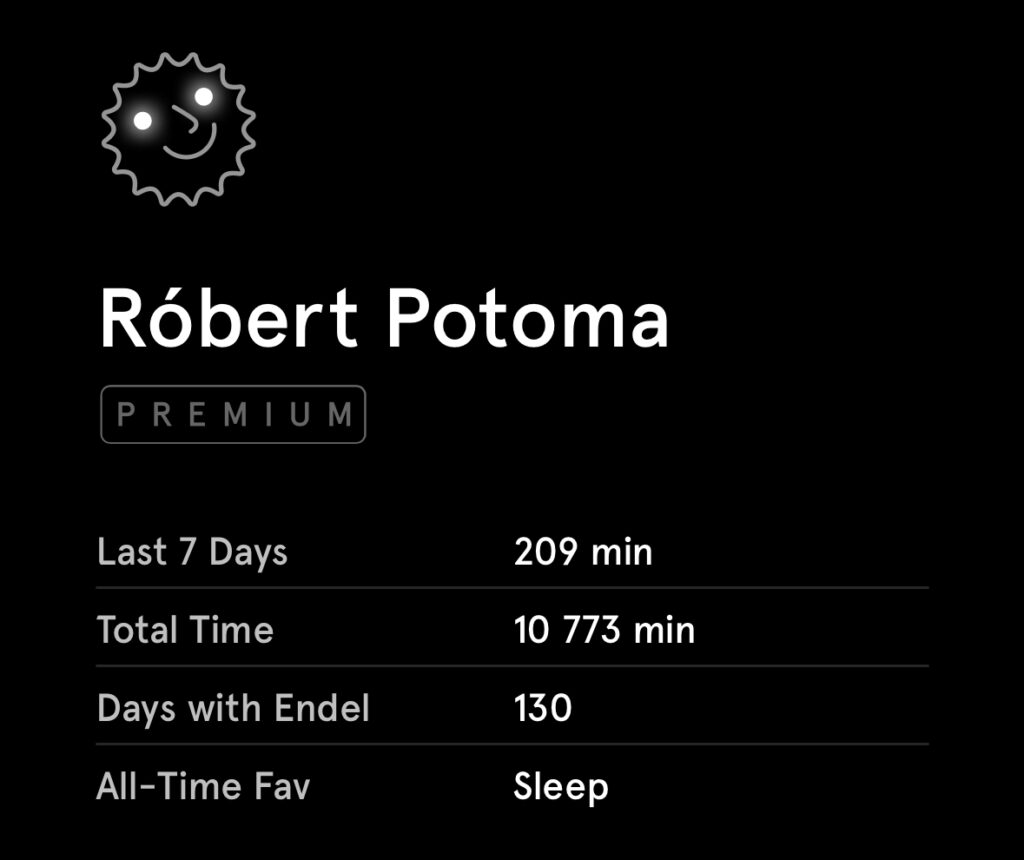Screen dimensions: 1024x860
Task: Click the nose line on avatar
Action: click(186, 119)
